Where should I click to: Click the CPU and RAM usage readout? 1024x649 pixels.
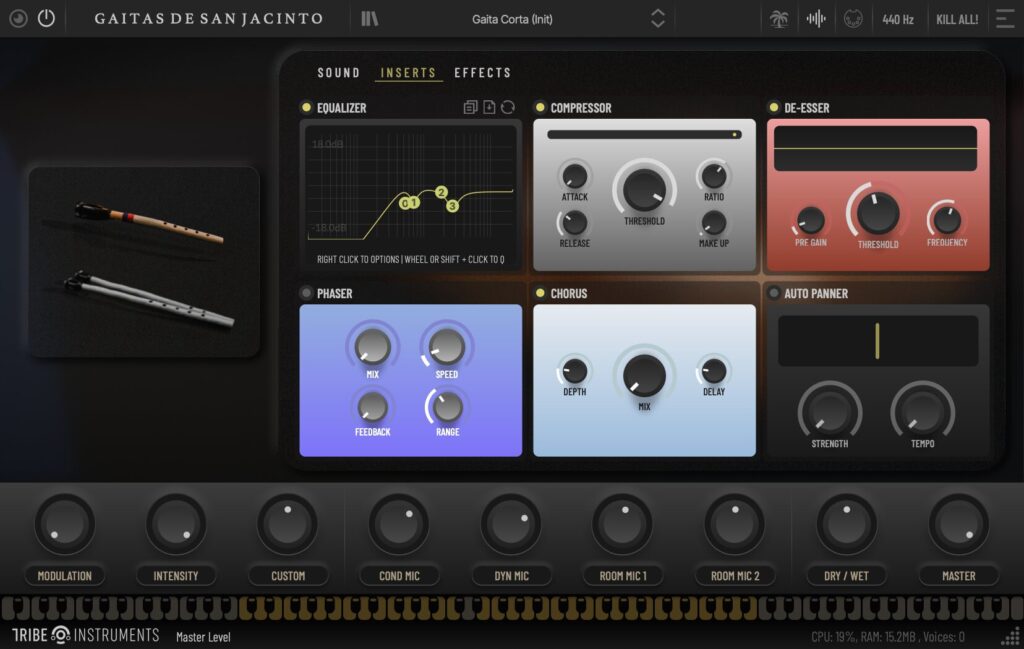pos(888,637)
